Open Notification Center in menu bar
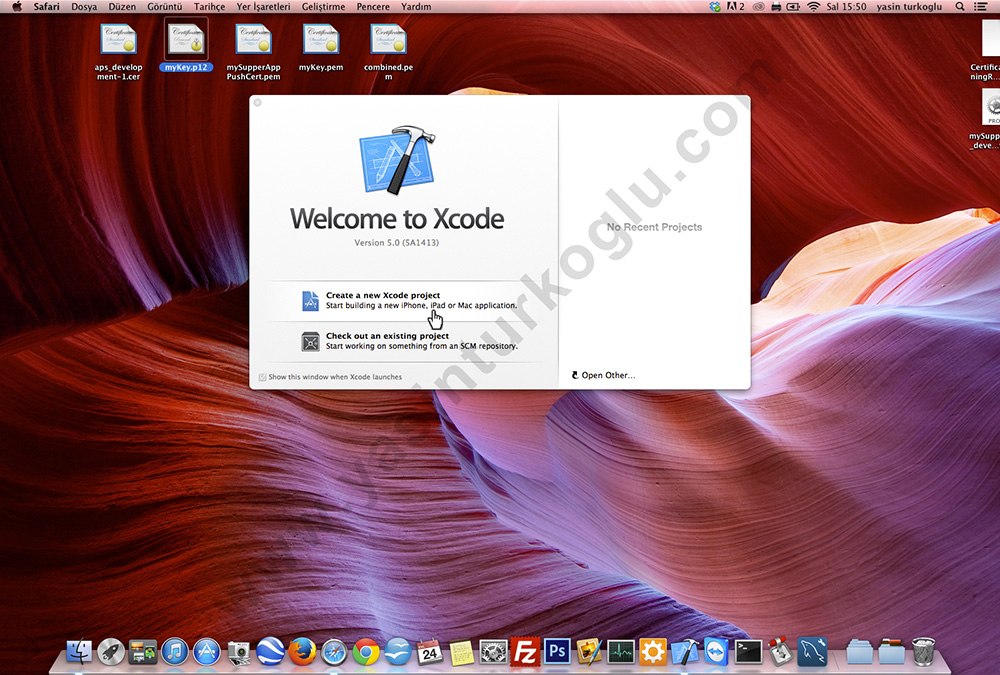The height and width of the screenshot is (675, 1000). (x=981, y=6)
